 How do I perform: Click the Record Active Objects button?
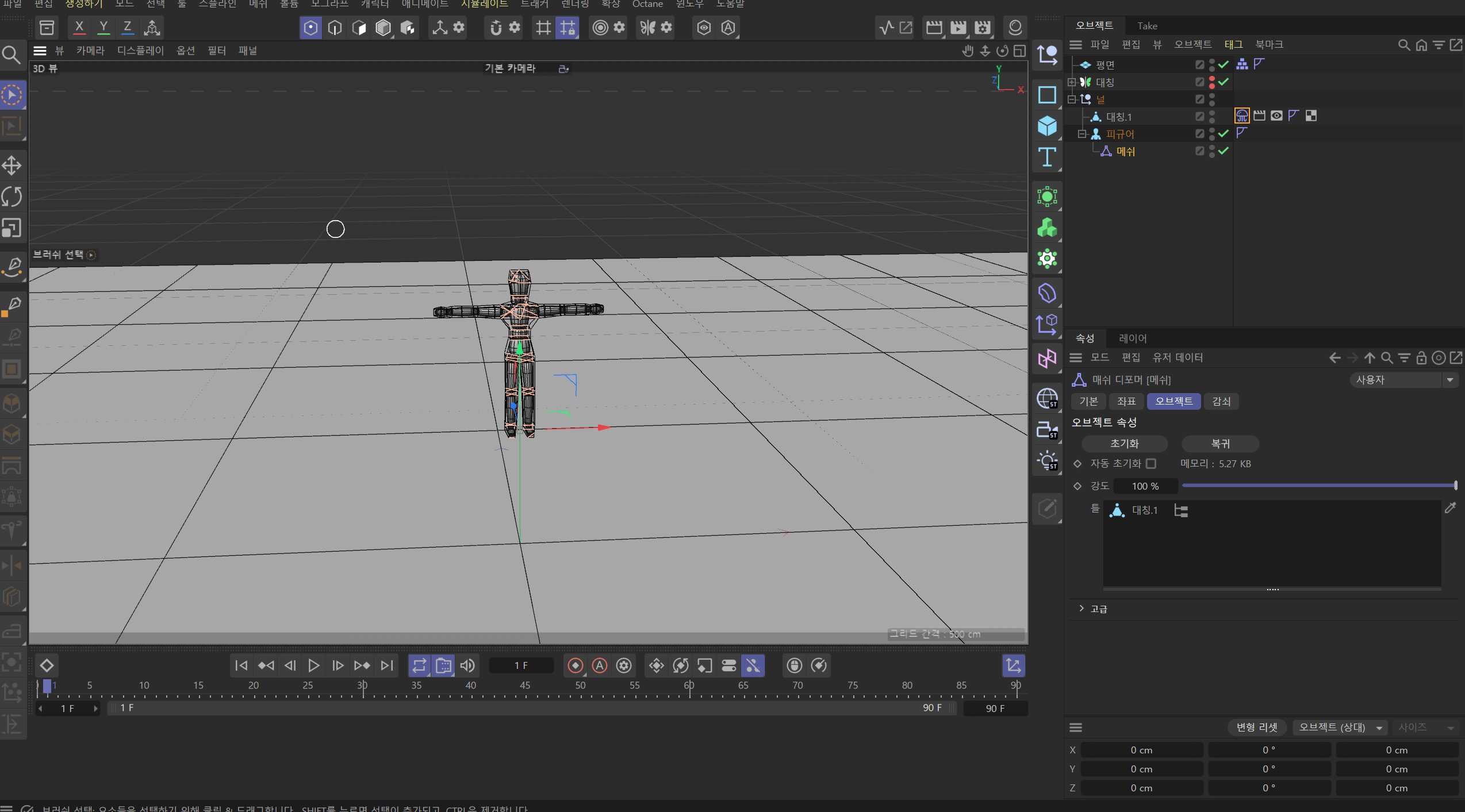(575, 665)
